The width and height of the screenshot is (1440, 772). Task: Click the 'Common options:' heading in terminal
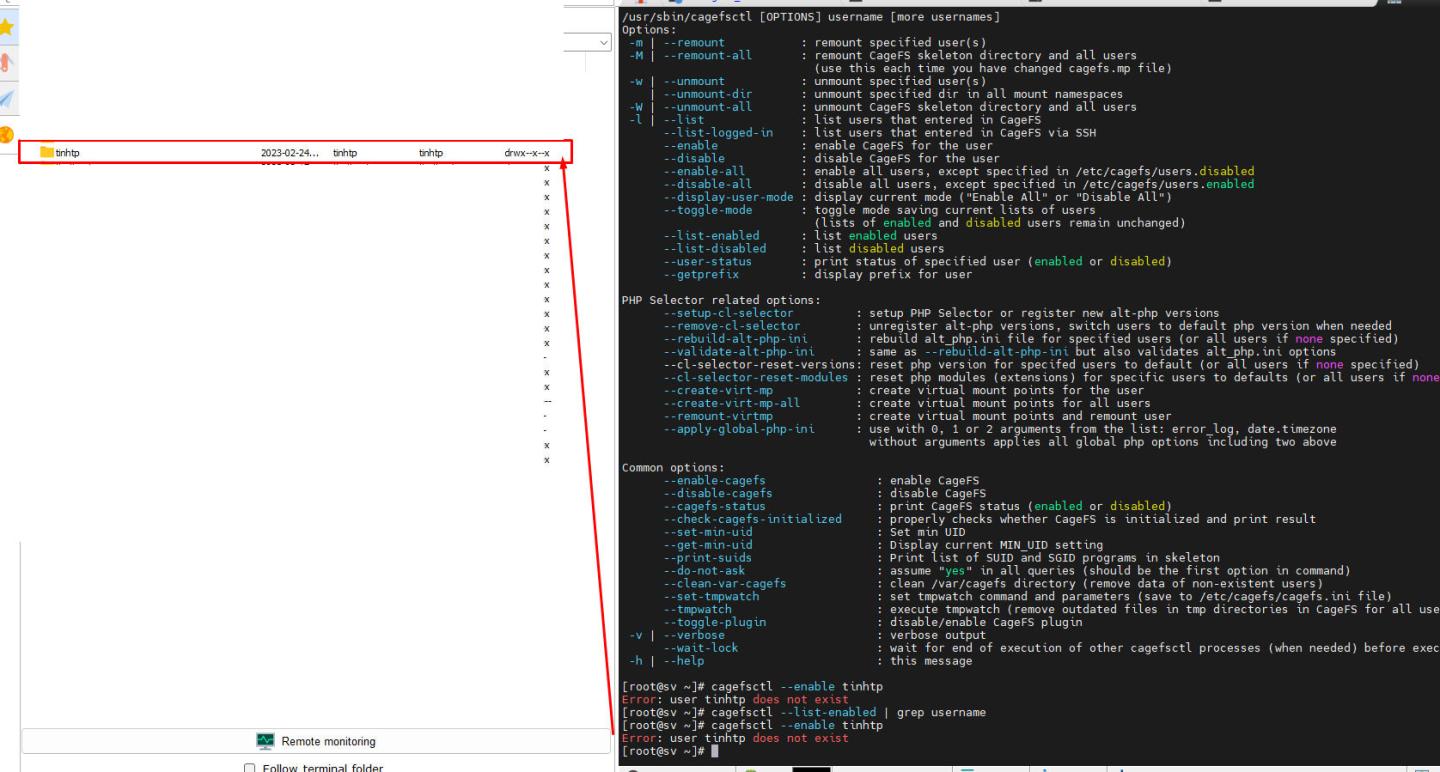673,467
